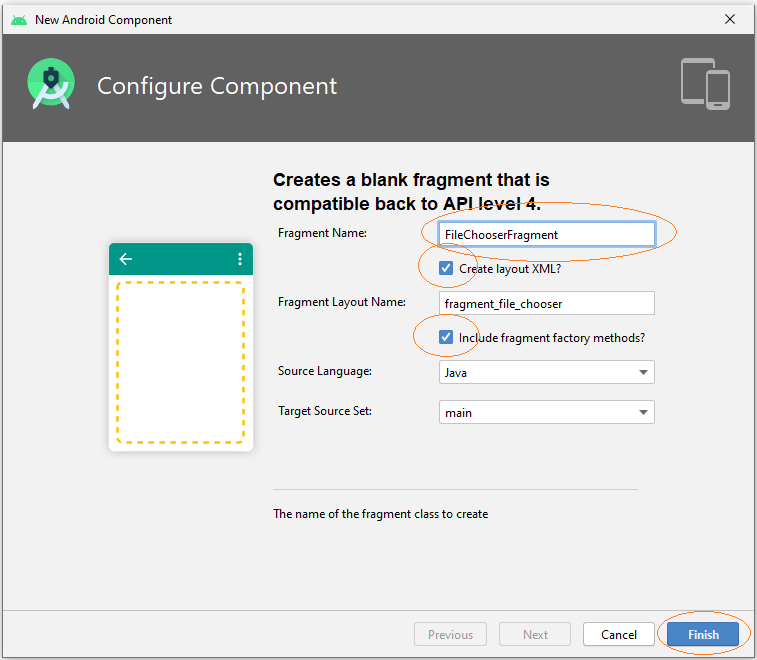
Task: Click the Android Studio logo icon
Action: click(51, 84)
